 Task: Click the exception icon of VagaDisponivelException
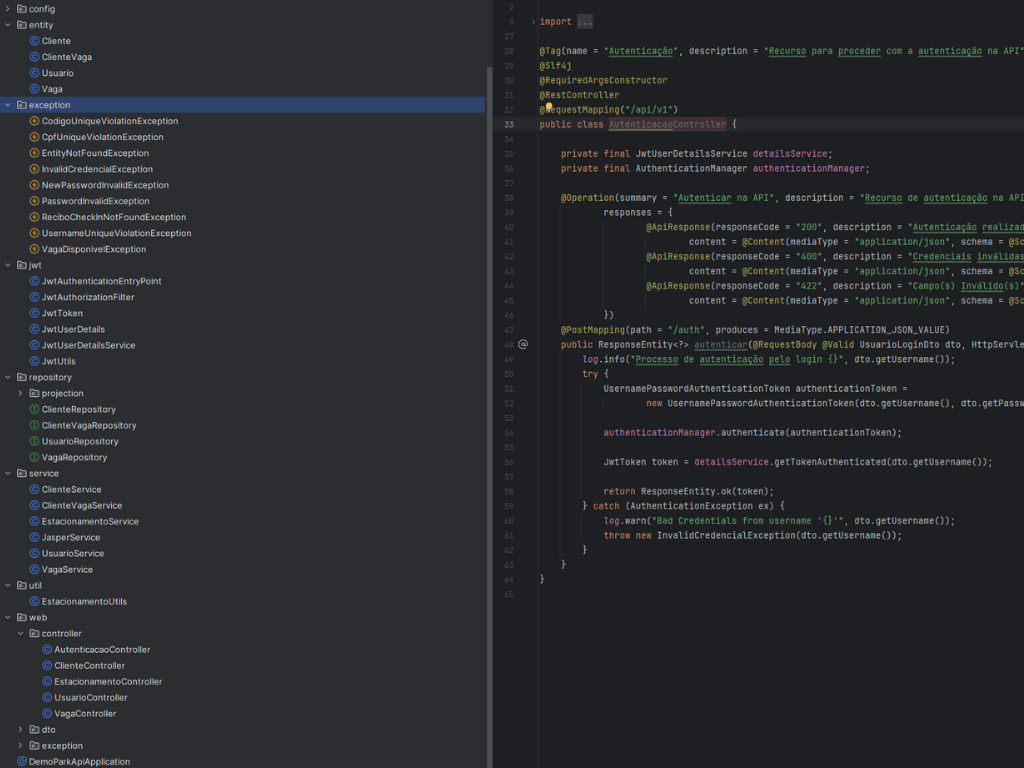[x=35, y=249]
